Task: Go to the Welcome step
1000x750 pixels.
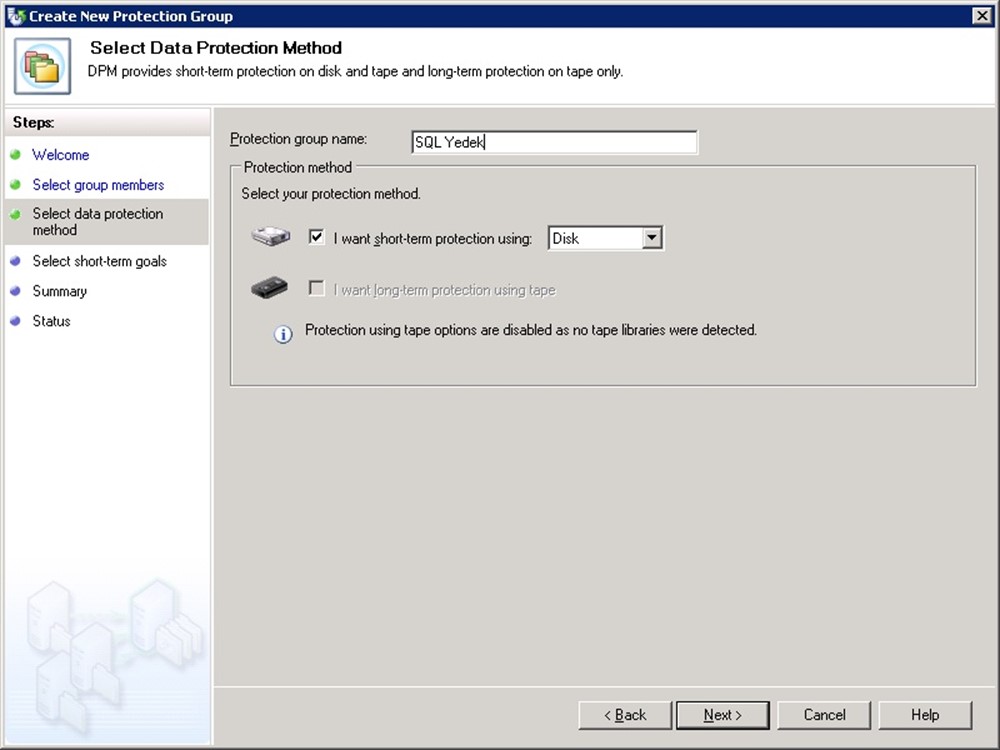Action: (60, 155)
